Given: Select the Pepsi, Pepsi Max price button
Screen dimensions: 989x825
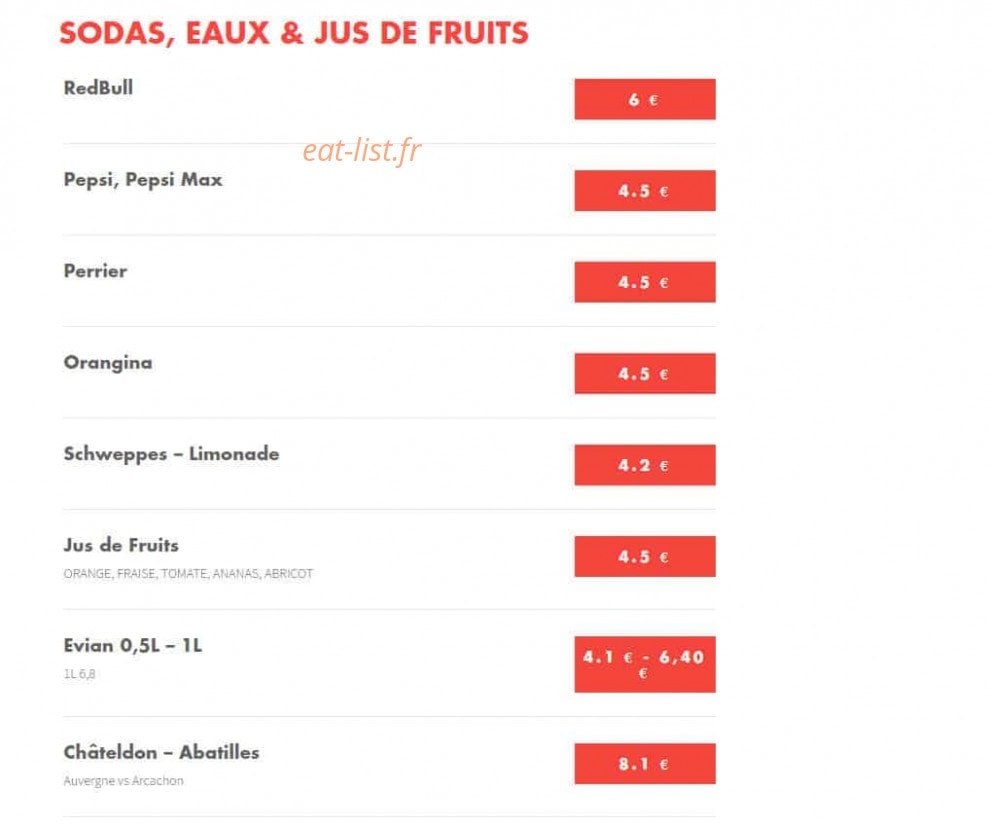Looking at the screenshot, I should pos(645,190).
